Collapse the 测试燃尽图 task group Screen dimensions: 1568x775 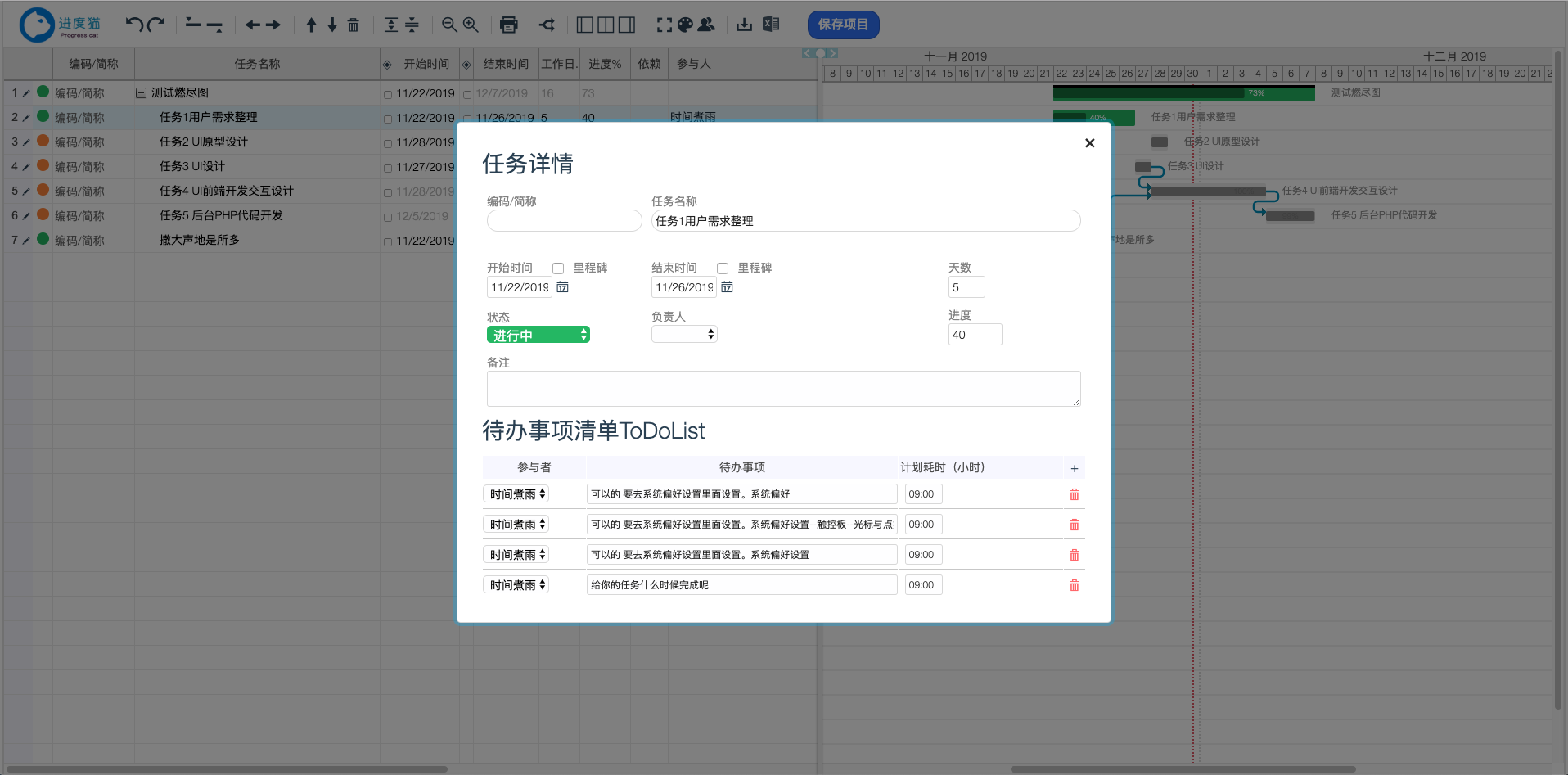tap(142, 93)
